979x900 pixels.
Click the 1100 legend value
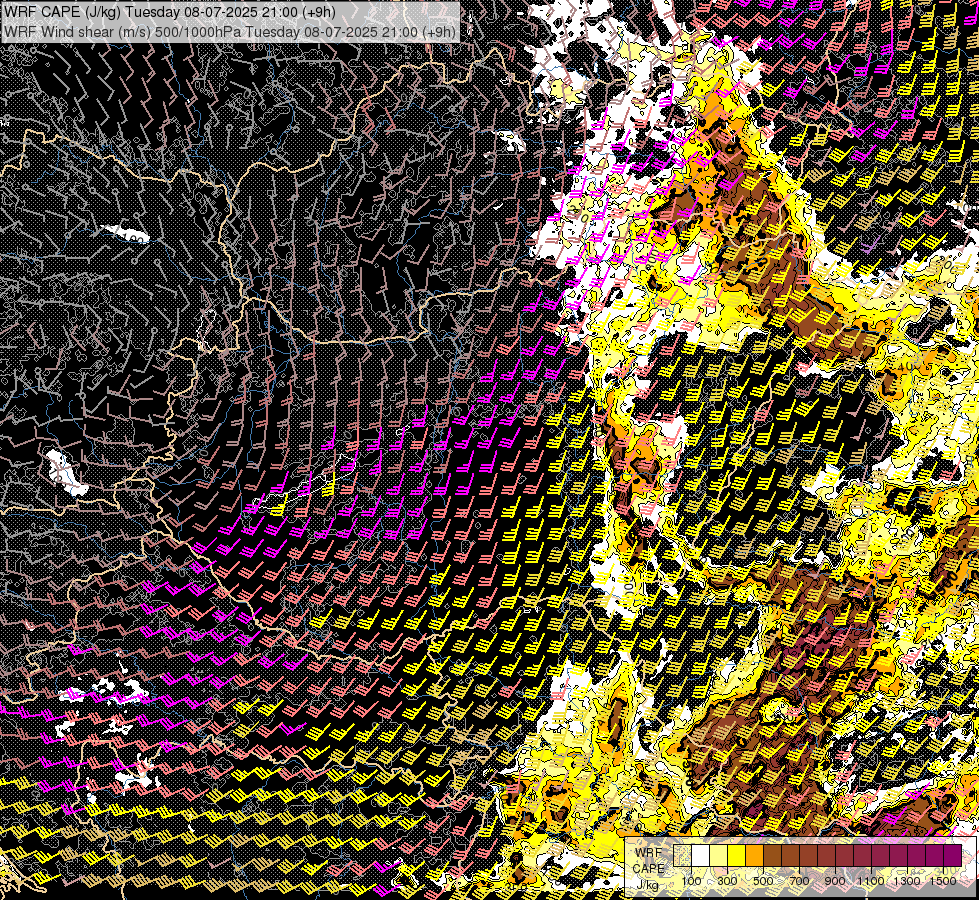coord(871,881)
